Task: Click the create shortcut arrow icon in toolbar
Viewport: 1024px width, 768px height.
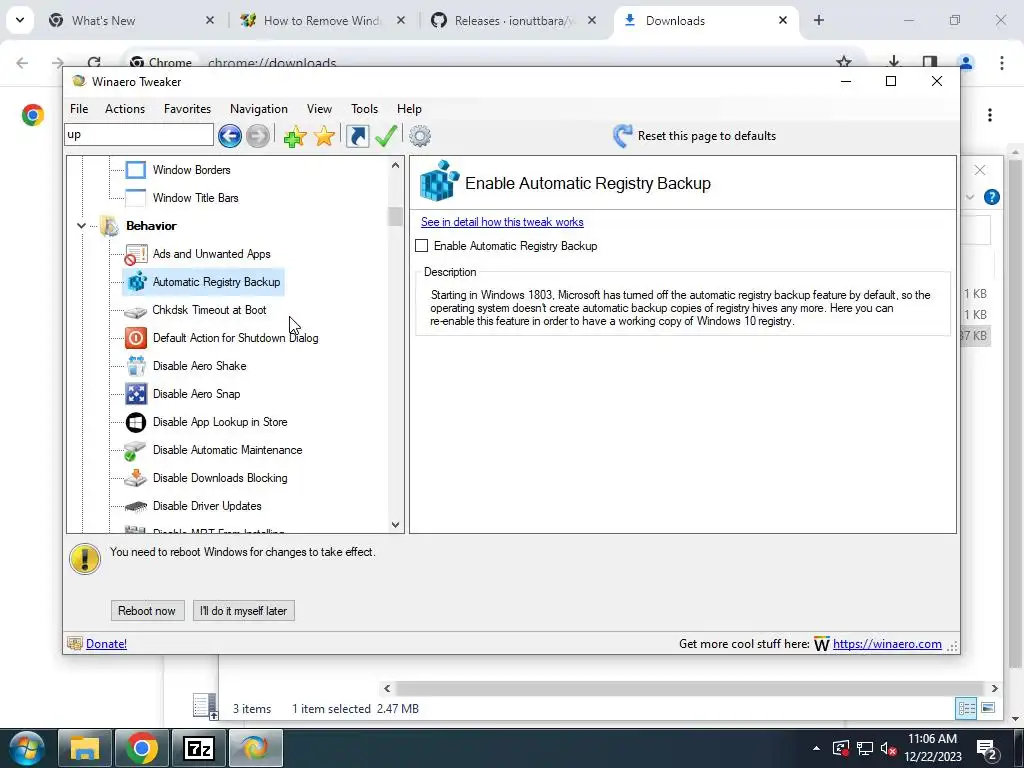Action: [x=357, y=136]
